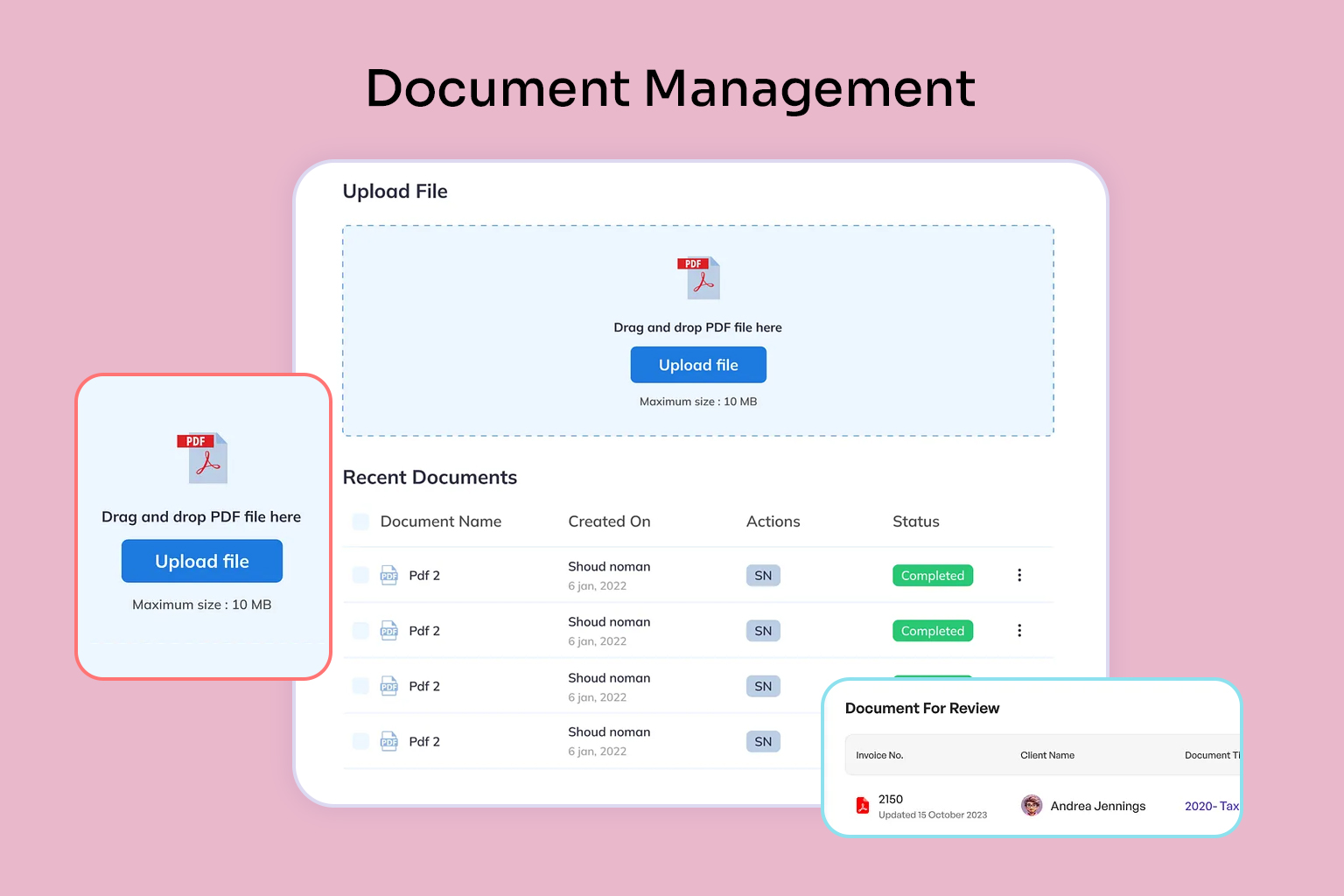Screen dimensions: 1344x896
Task: Check the checkbox for the first Pdf 2 row
Action: click(360, 575)
